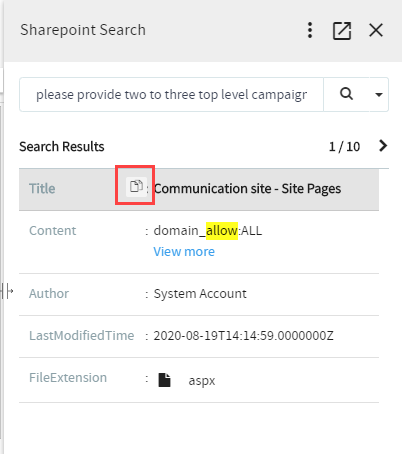Screen dimensions: 402x454
Task: Expand the search options dropdown arrow
Action: pos(379,95)
